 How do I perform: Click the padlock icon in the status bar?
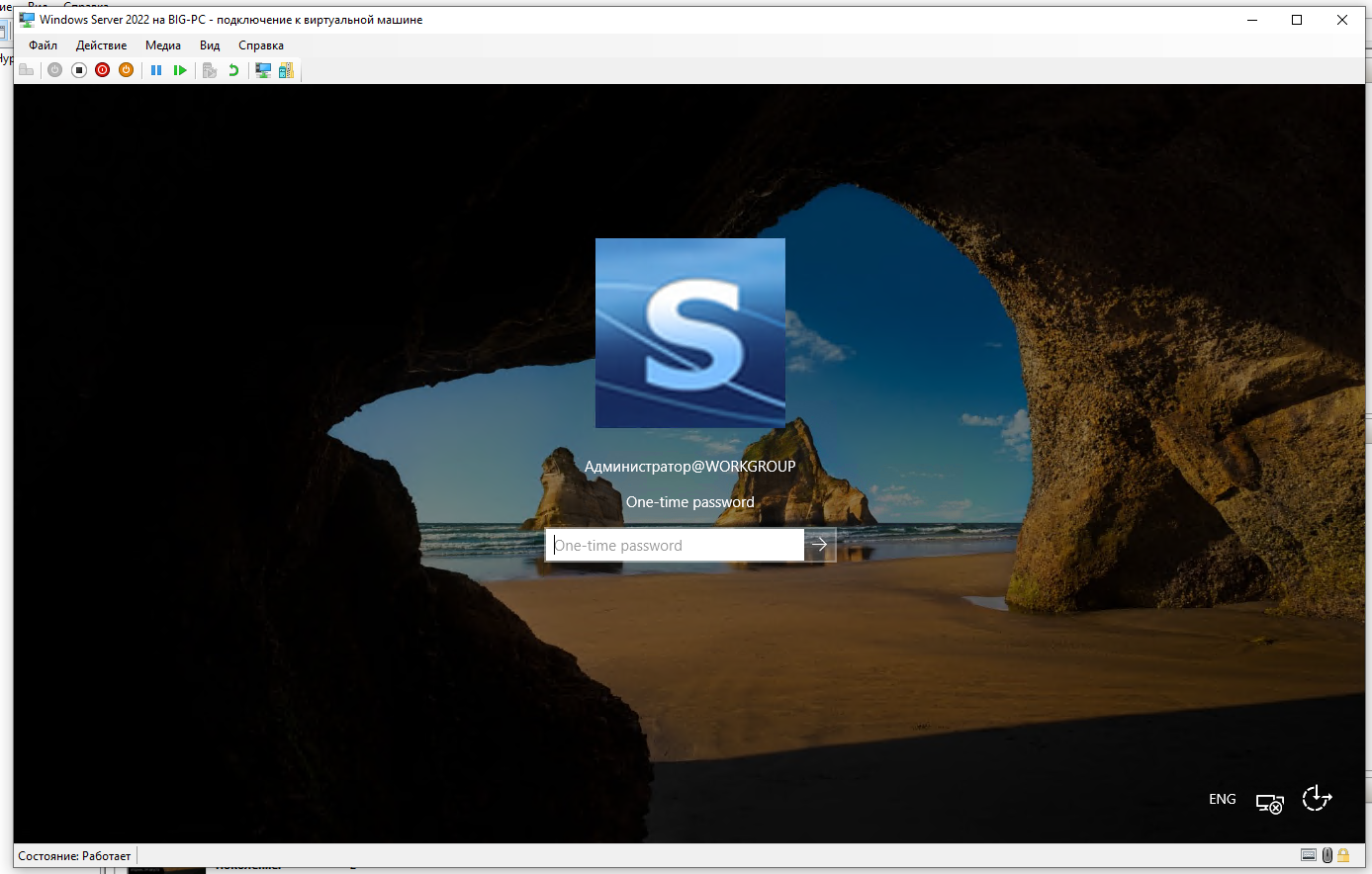(1342, 855)
